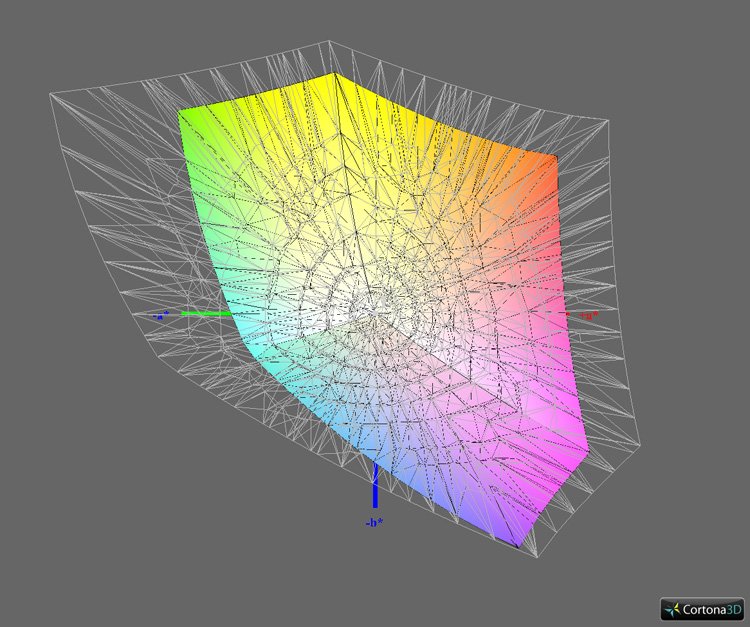Click the topmost peak of the wireframe mesh
Viewport: 750px width, 627px height.
(x=332, y=42)
